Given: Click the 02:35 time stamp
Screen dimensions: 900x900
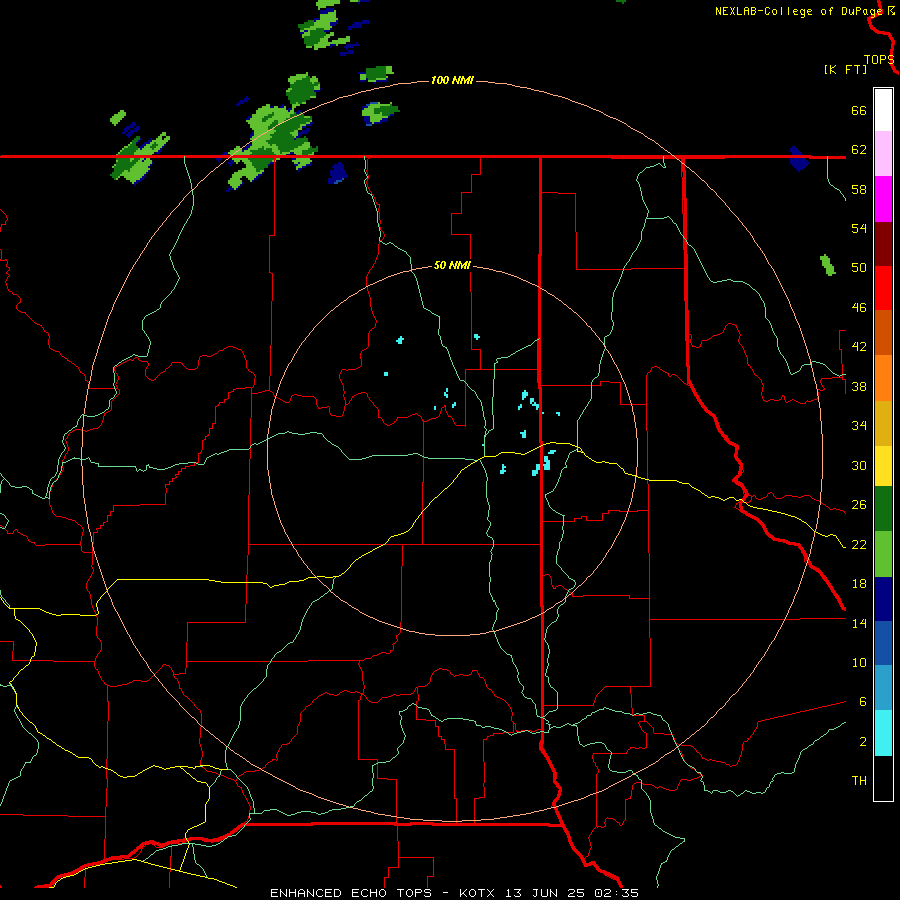Looking at the screenshot, I should coord(615,893).
